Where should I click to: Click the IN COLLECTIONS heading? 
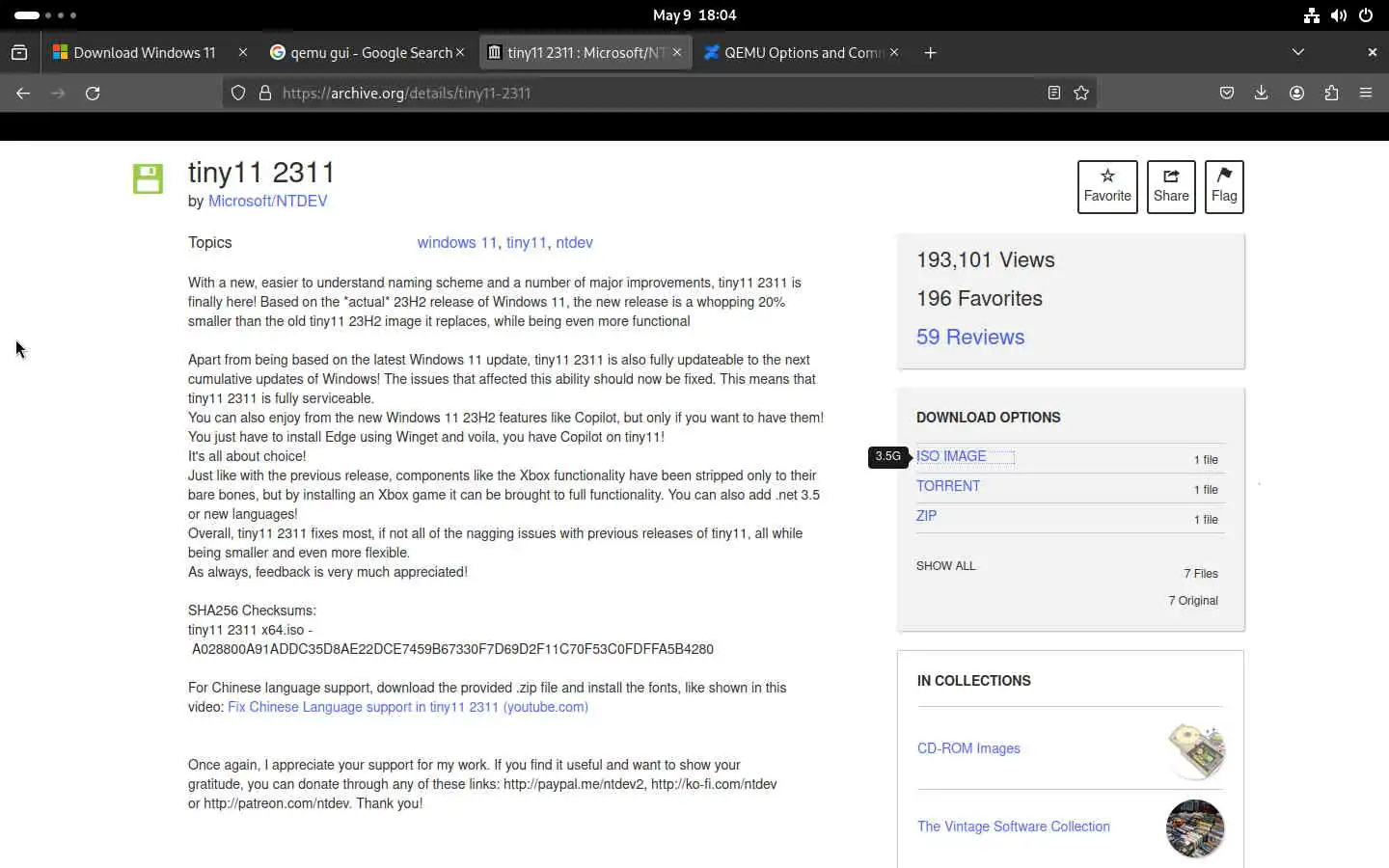[973, 681]
